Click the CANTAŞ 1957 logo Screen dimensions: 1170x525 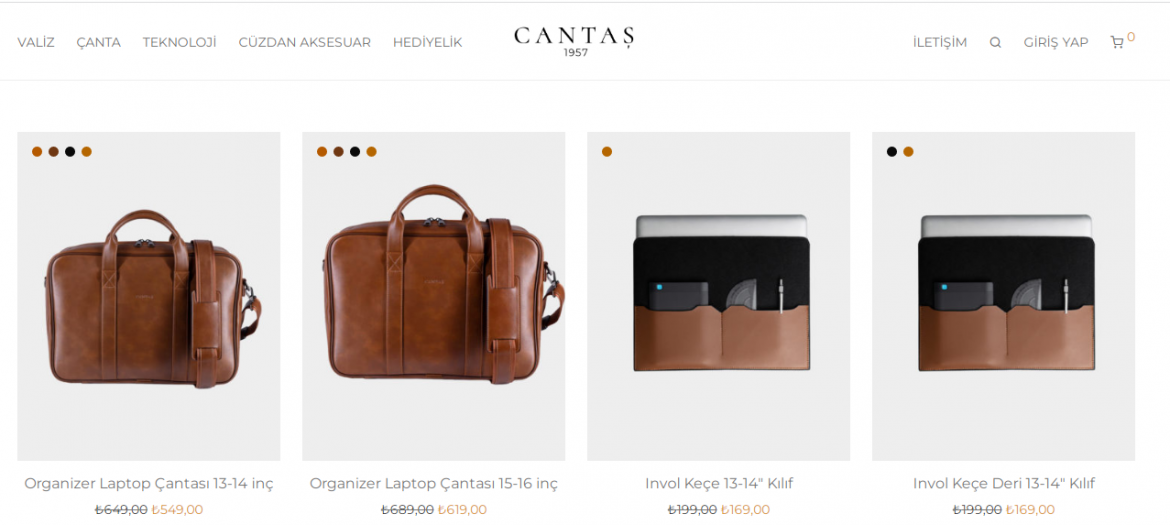[x=575, y=41]
